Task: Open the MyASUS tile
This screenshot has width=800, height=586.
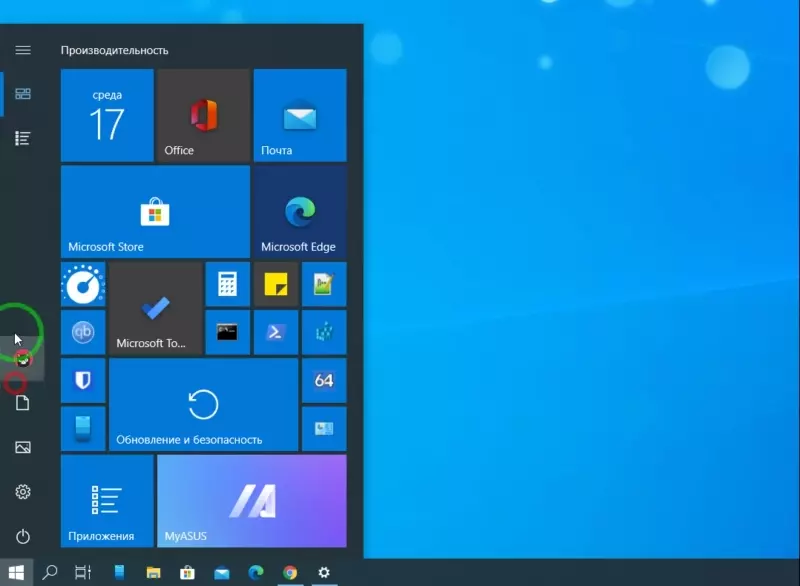Action: click(x=251, y=502)
